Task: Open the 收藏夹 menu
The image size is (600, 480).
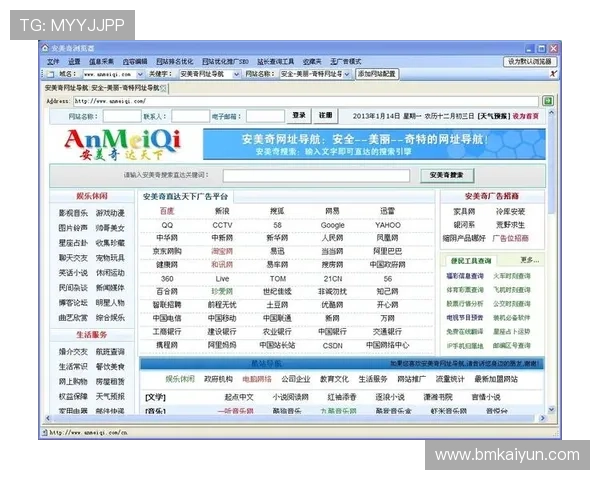Action: pyautogui.click(x=312, y=62)
